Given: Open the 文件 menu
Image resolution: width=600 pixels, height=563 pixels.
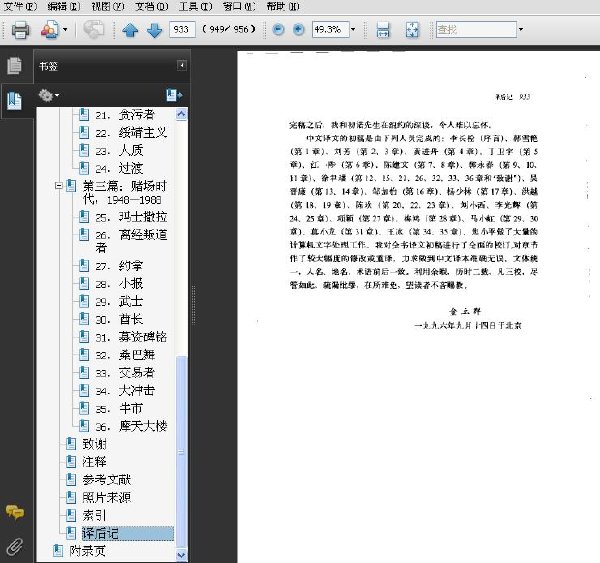Looking at the screenshot, I should tap(20, 6).
